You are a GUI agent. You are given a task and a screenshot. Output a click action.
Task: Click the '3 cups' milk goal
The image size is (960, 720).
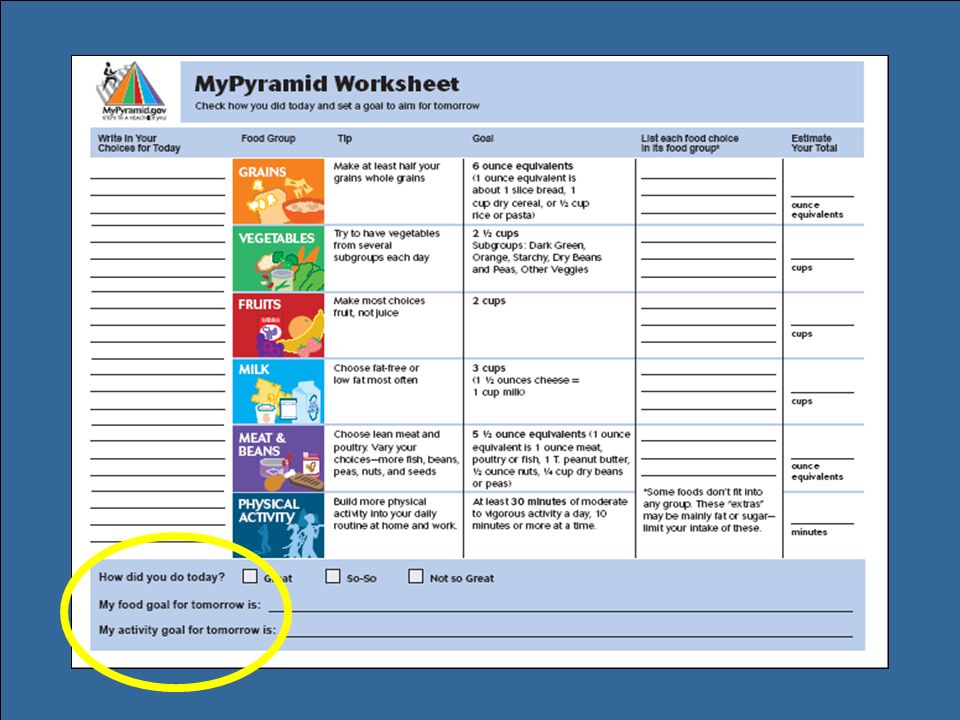[489, 368]
